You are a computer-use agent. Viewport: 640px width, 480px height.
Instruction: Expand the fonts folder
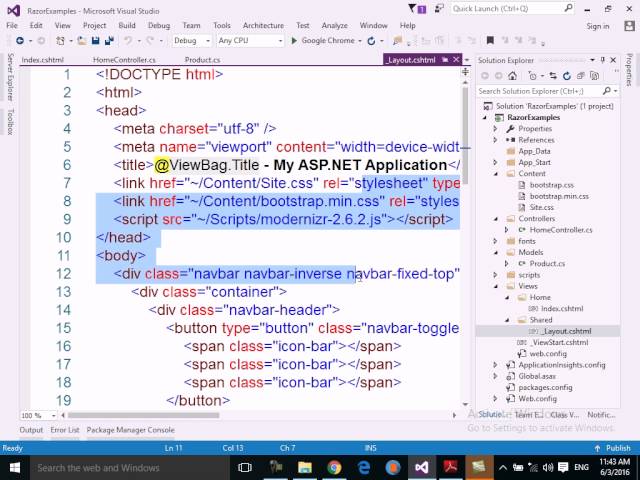click(x=495, y=241)
